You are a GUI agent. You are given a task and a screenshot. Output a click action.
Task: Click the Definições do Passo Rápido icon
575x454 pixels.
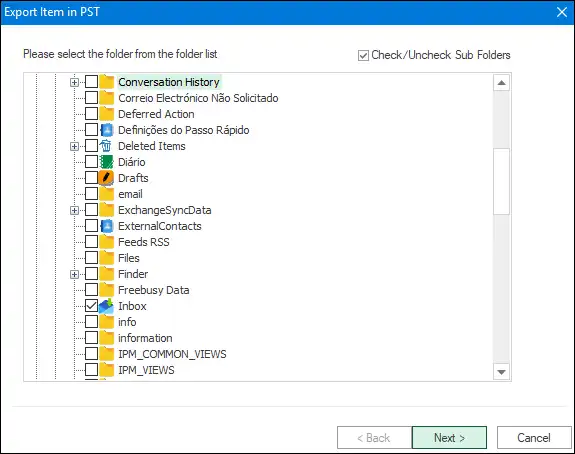tap(106, 130)
